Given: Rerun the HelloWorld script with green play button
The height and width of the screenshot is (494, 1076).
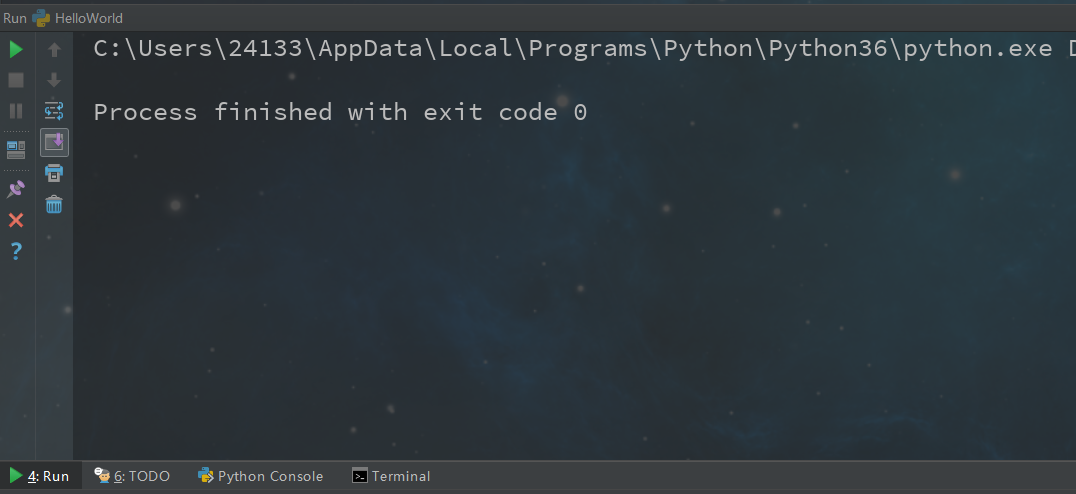Looking at the screenshot, I should 16,49.
